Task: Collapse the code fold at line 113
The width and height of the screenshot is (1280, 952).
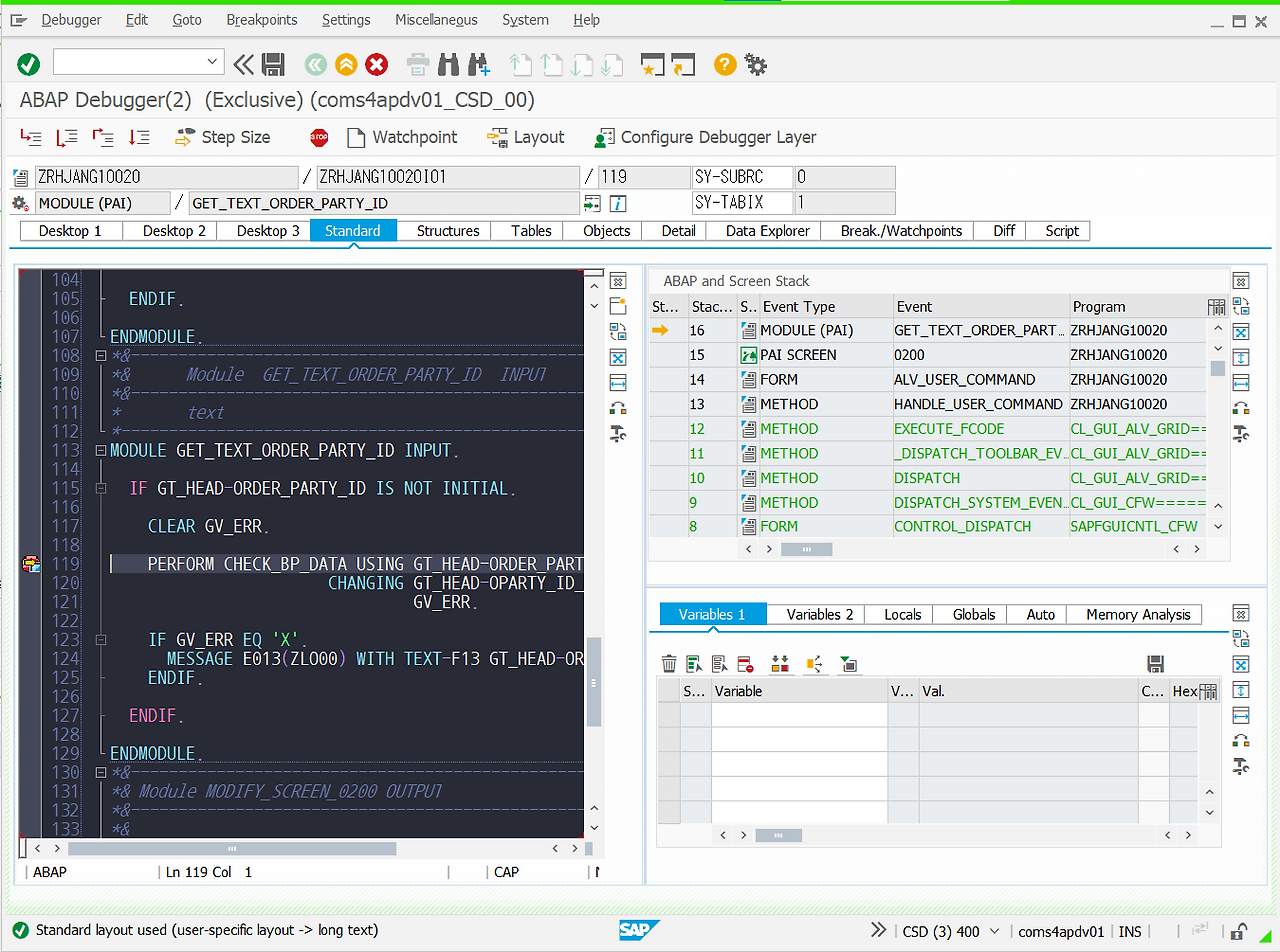Action: 100,451
